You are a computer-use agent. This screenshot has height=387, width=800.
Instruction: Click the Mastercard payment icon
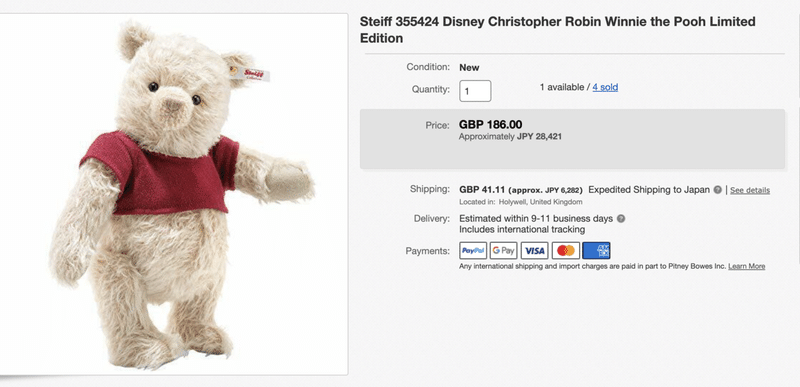coord(566,250)
